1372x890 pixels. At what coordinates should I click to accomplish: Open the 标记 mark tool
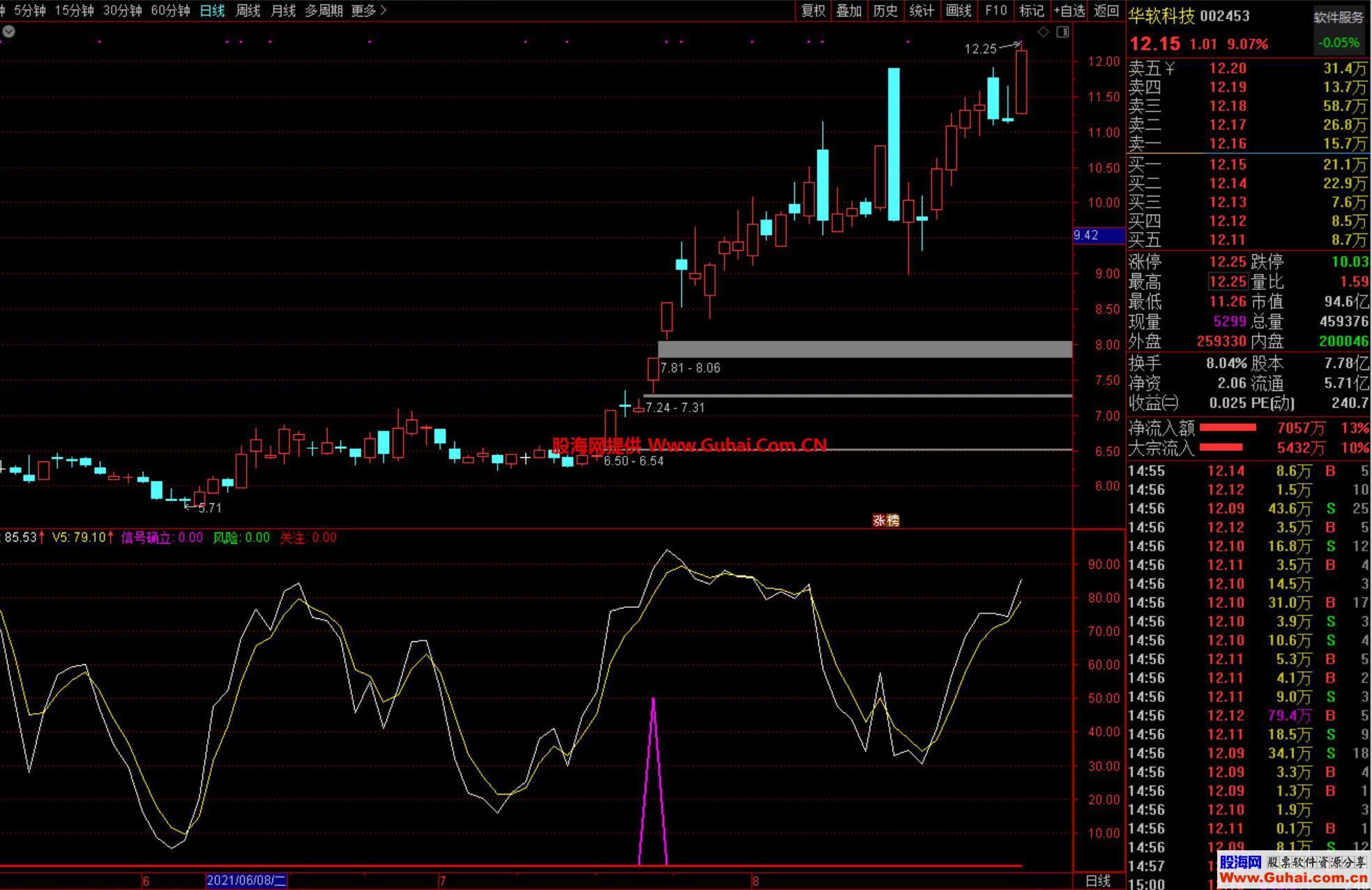(x=1031, y=10)
